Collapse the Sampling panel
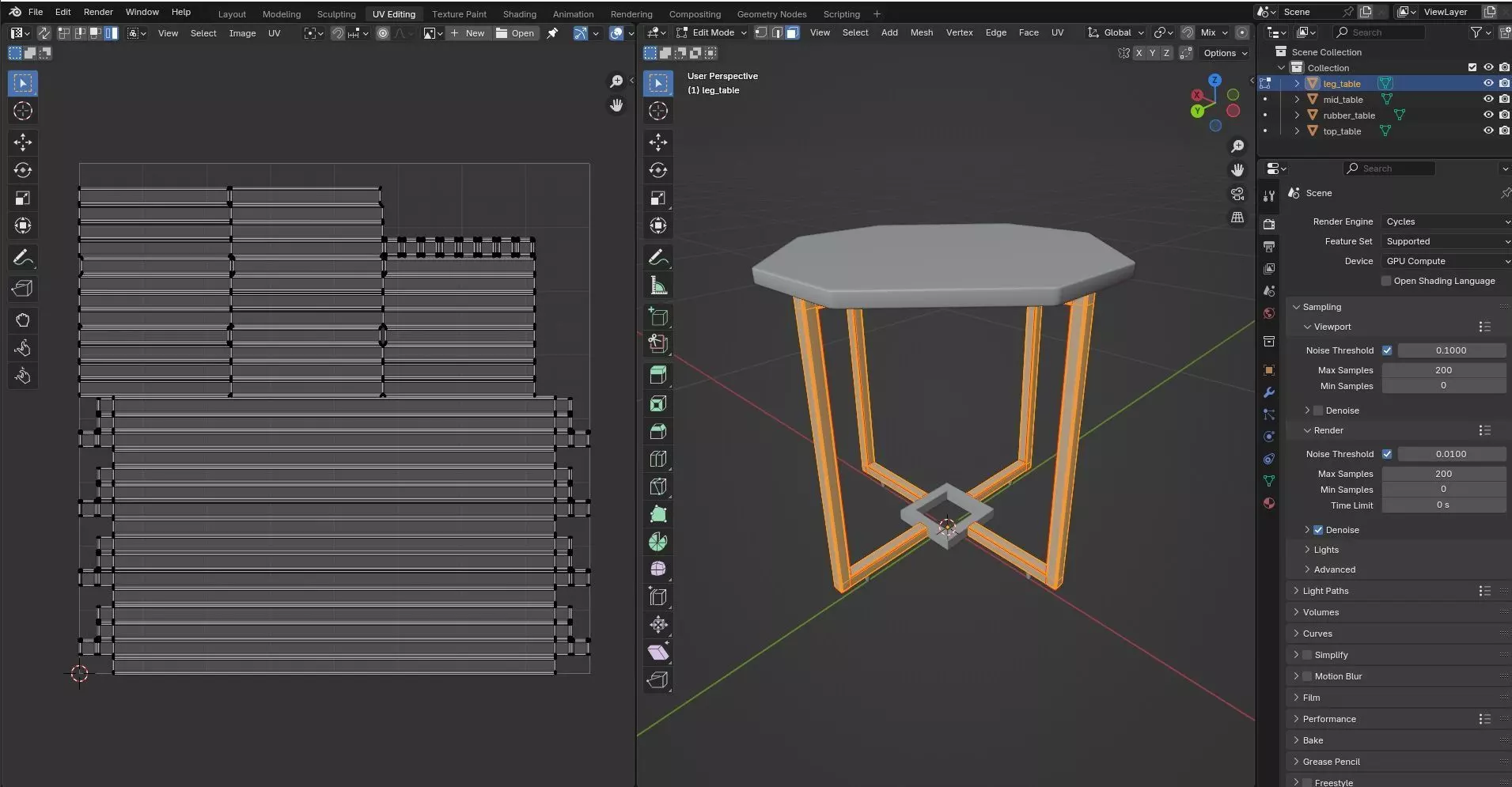This screenshot has width=1512, height=787. pyautogui.click(x=1321, y=307)
